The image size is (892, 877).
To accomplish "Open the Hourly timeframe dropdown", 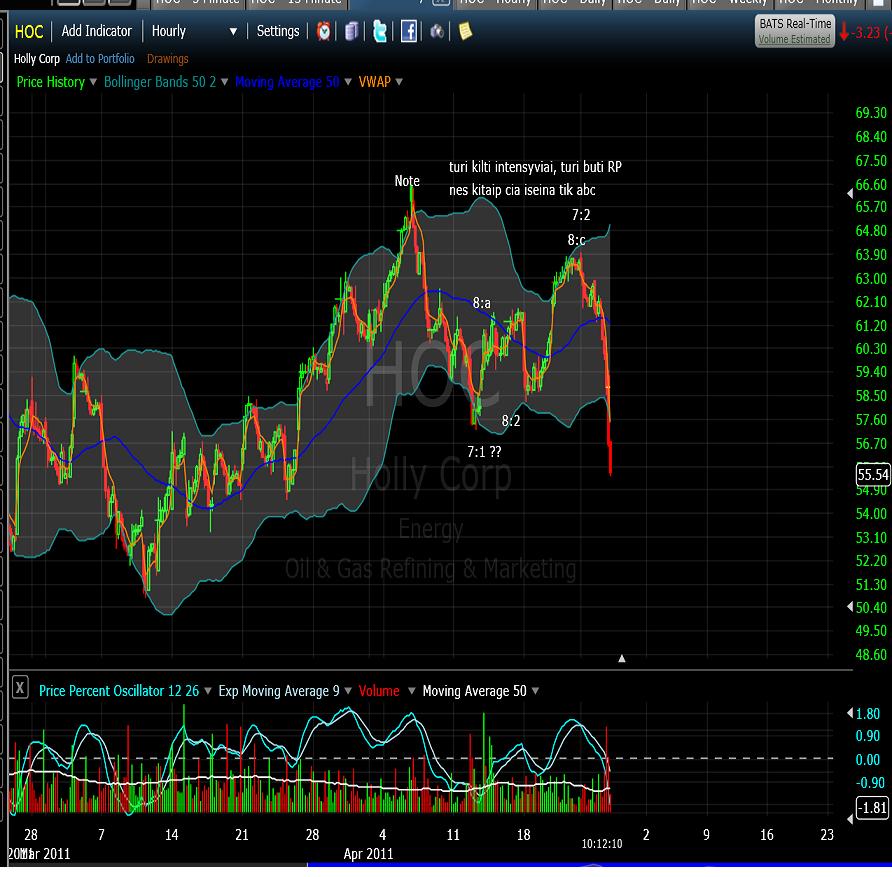I will coord(195,31).
